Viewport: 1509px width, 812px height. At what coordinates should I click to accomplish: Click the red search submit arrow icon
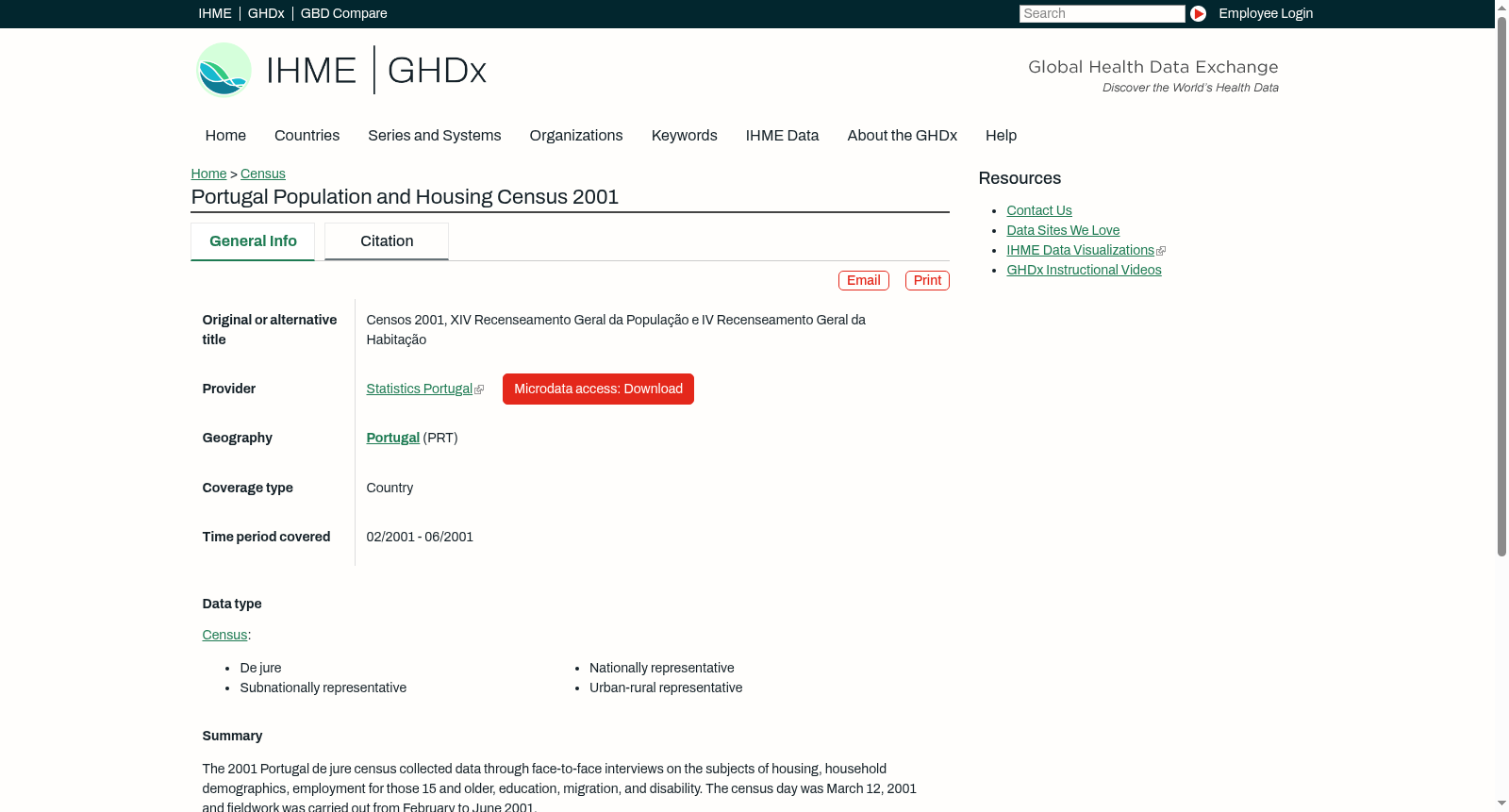point(1198,13)
